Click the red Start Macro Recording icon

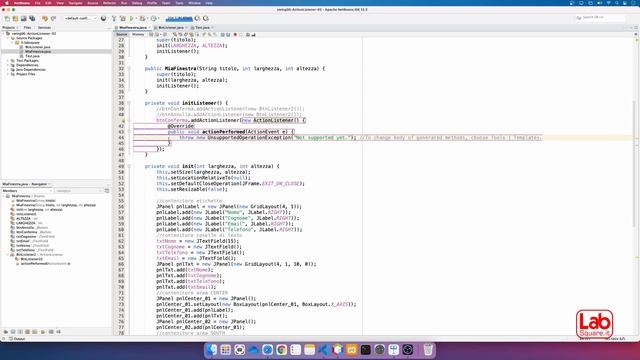235,35
